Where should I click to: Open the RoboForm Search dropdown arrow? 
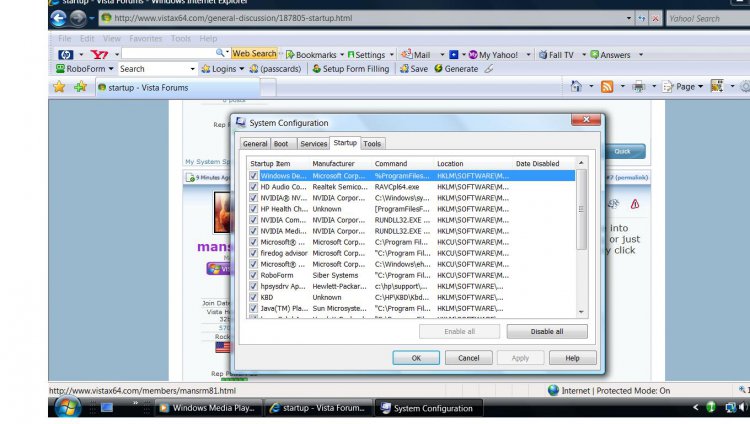[192, 69]
